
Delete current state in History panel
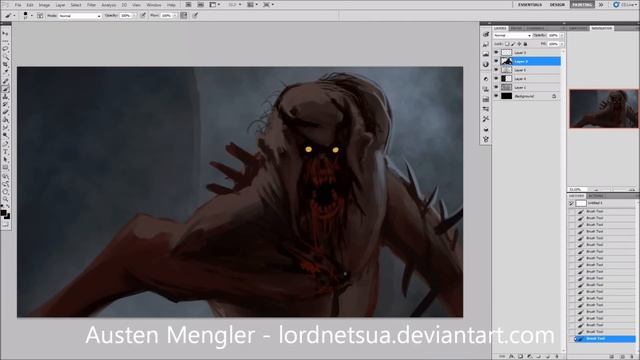(632, 356)
